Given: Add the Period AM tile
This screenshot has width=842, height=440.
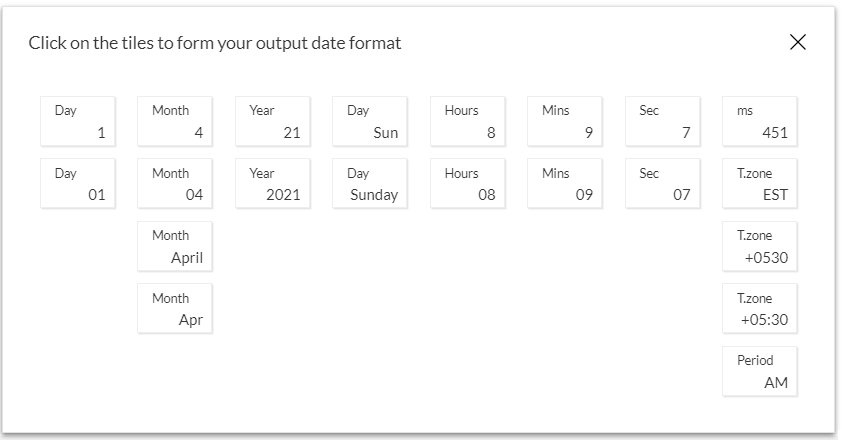Looking at the screenshot, I should point(760,371).
